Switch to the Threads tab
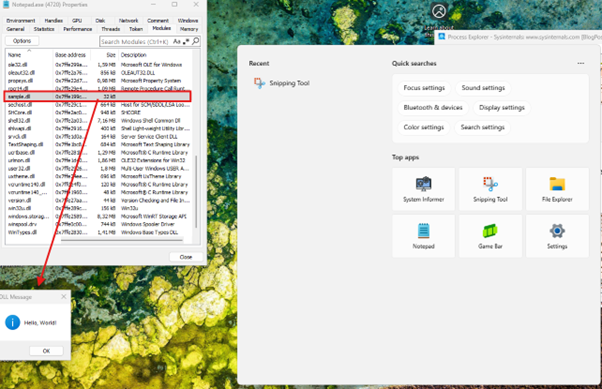Image resolution: width=602 pixels, height=389 pixels. [110, 29]
